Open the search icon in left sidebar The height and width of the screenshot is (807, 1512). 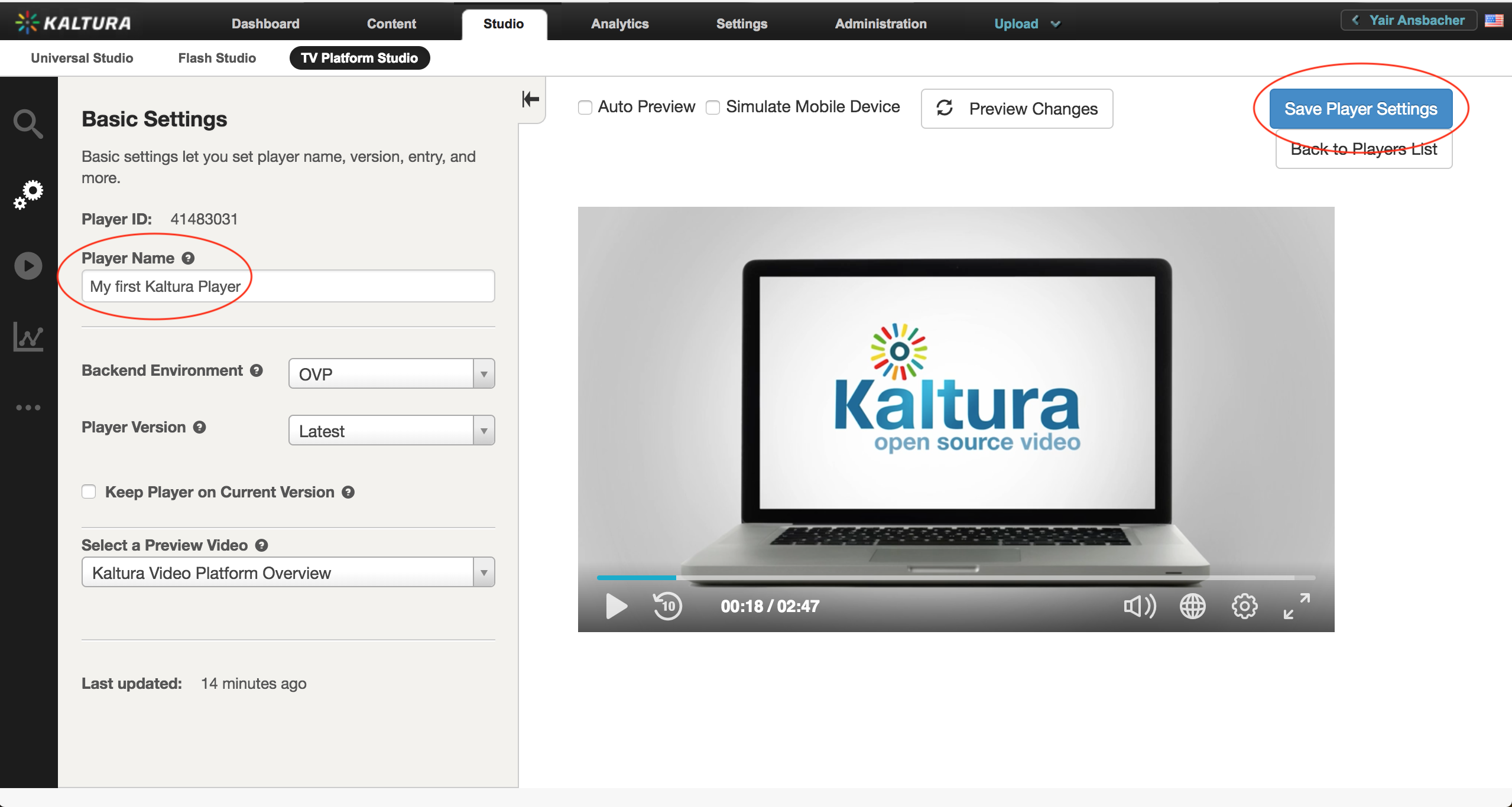[x=28, y=123]
